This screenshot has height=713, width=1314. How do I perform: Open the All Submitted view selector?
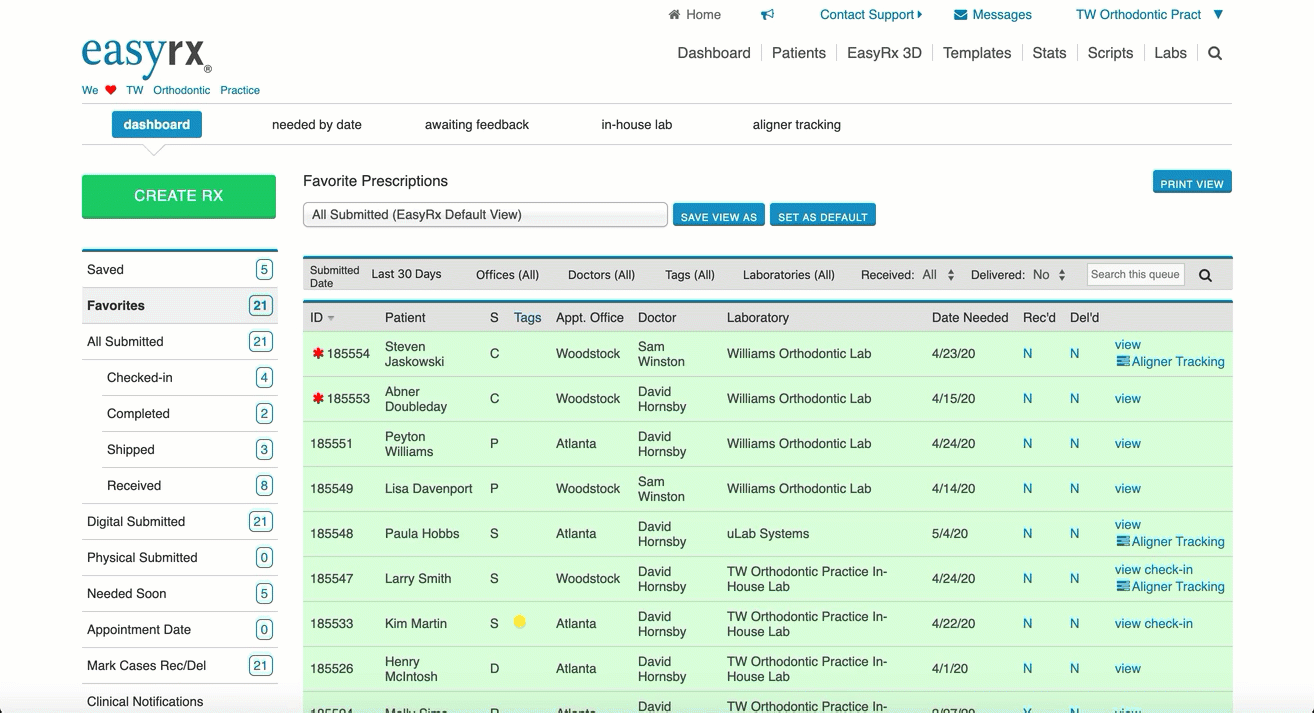(x=485, y=214)
